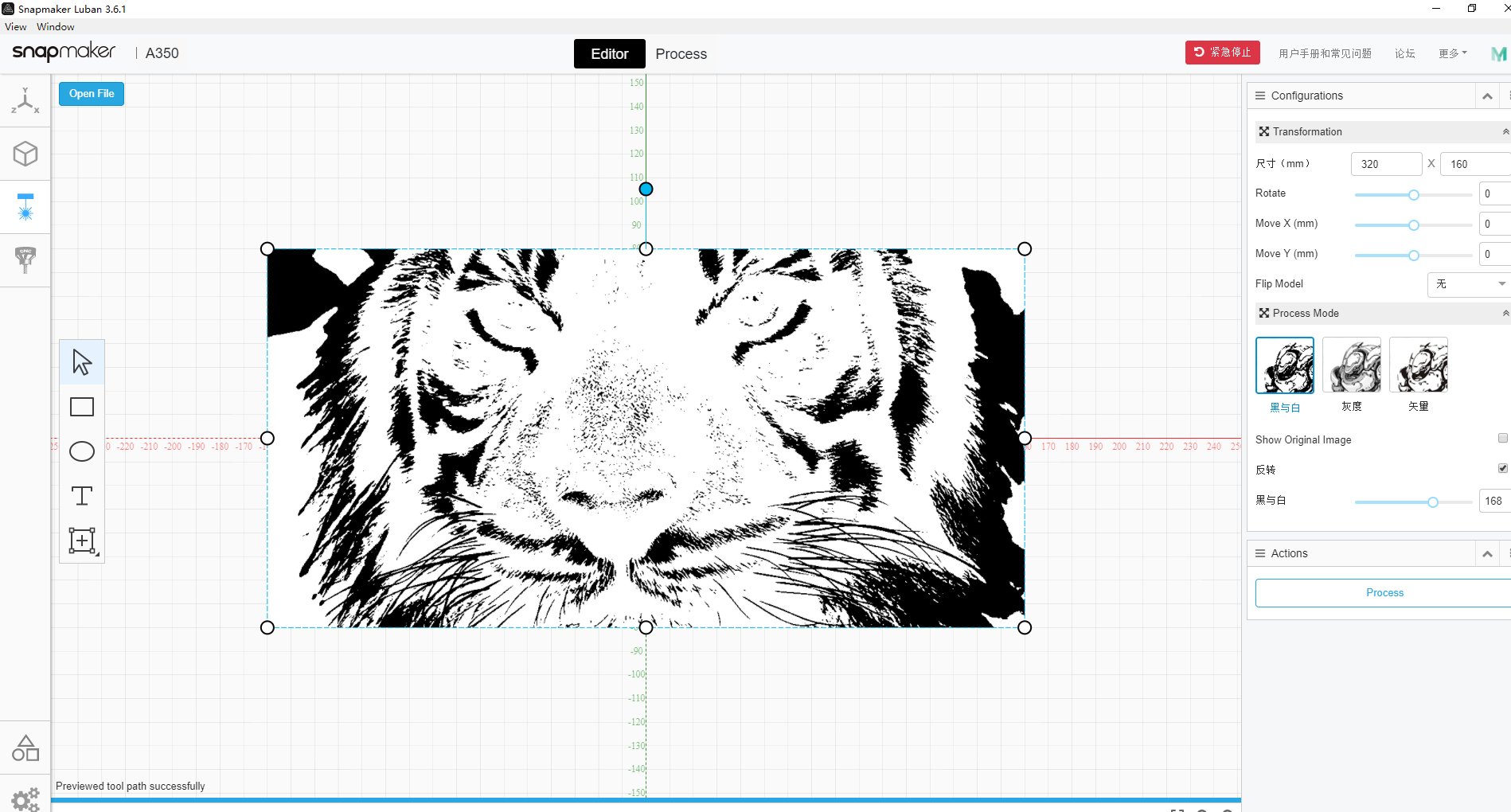
Task: Click the Move X slider handle
Action: pyautogui.click(x=1414, y=225)
